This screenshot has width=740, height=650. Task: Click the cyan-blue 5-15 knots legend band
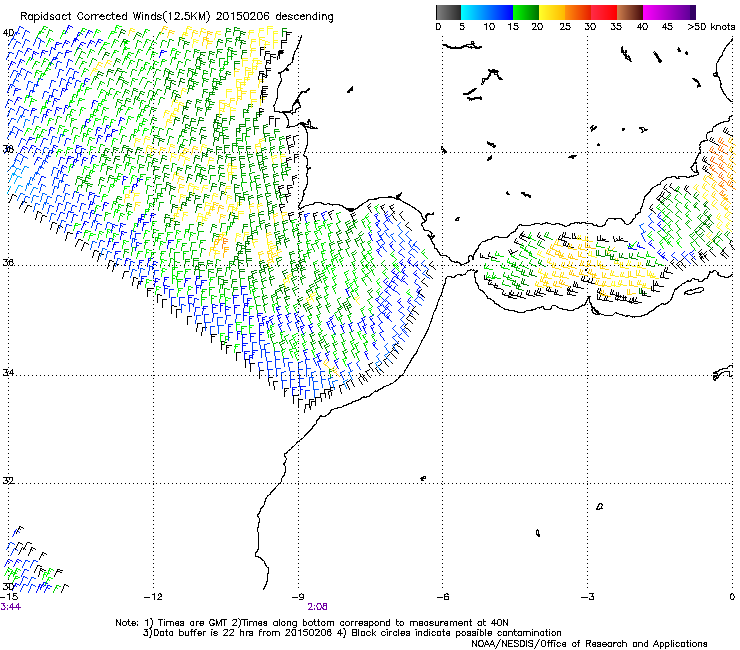pyautogui.click(x=487, y=12)
